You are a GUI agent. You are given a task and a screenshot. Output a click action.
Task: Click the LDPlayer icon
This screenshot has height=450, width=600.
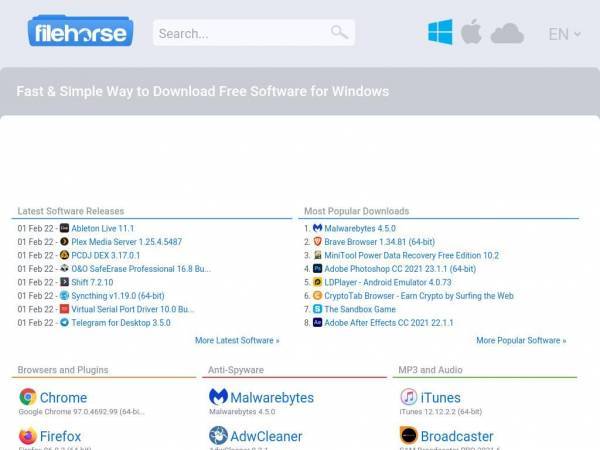pyautogui.click(x=318, y=282)
